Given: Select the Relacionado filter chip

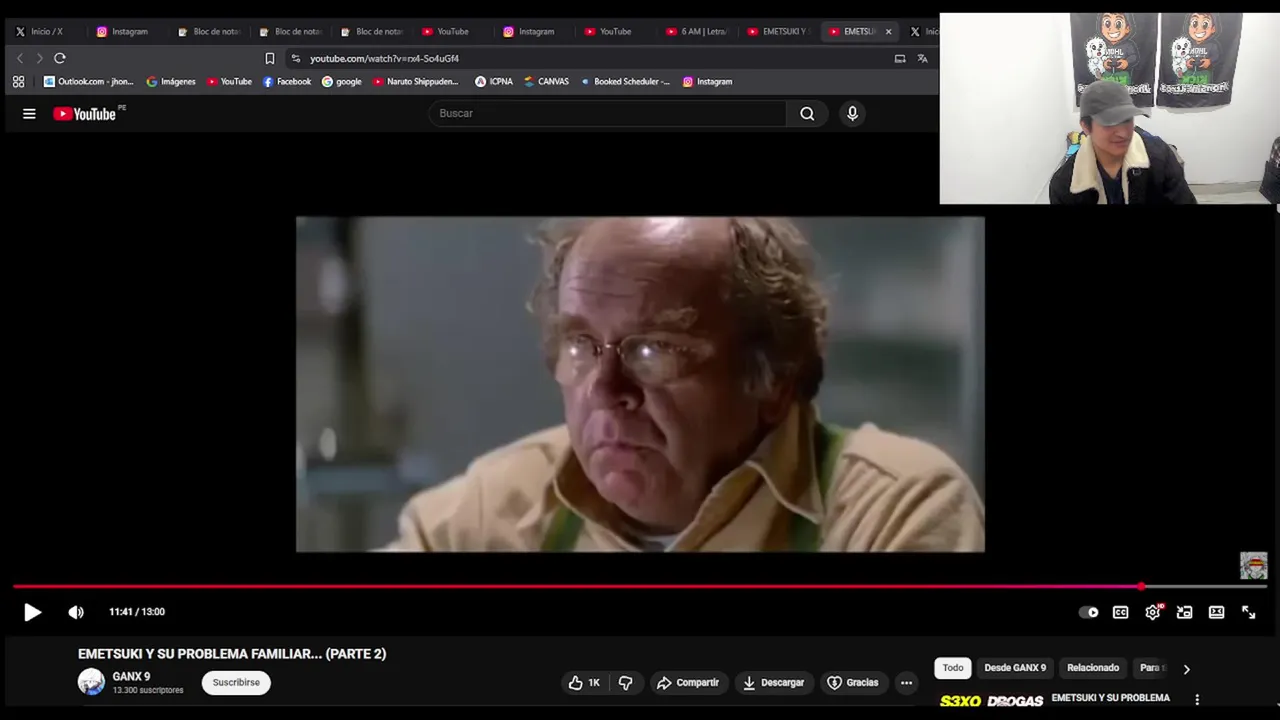Looking at the screenshot, I should [x=1093, y=668].
